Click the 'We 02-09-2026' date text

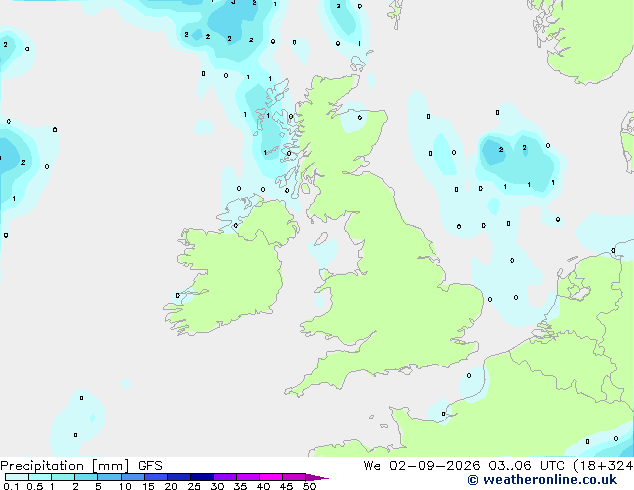pyautogui.click(x=422, y=466)
